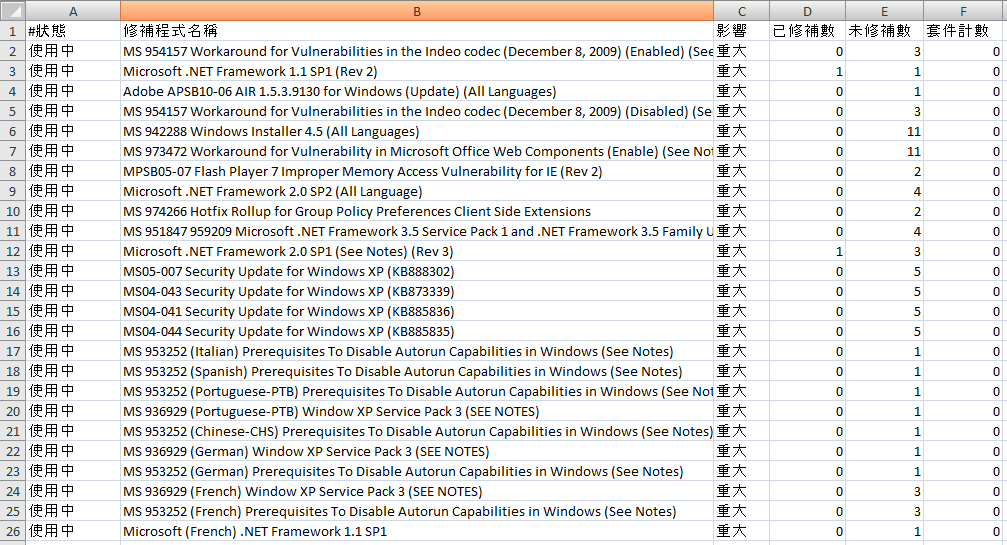Click the '修補程式名稱' header cell
Image resolution: width=1007 pixels, height=545 pixels.
(417, 31)
